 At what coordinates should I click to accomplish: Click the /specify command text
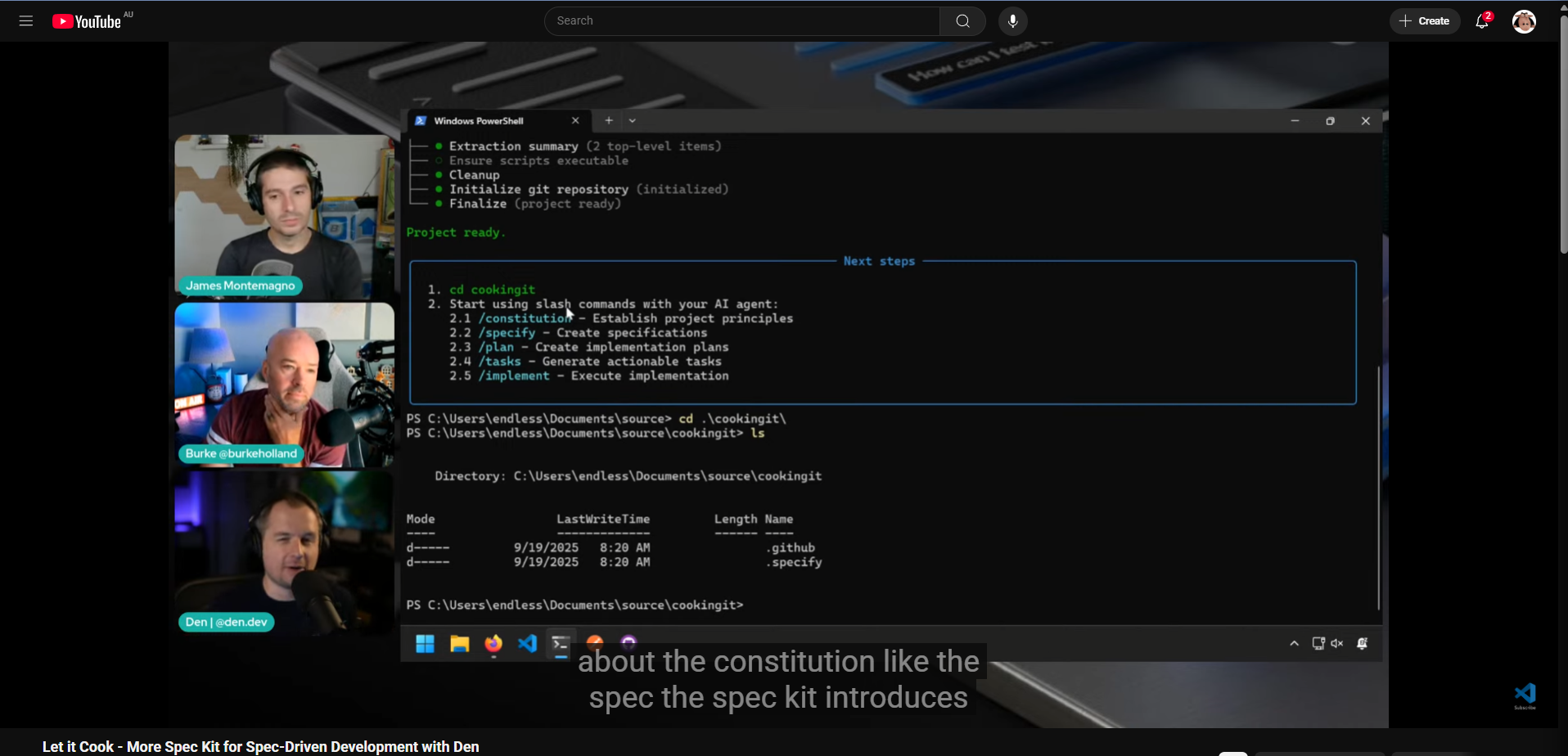click(x=507, y=333)
